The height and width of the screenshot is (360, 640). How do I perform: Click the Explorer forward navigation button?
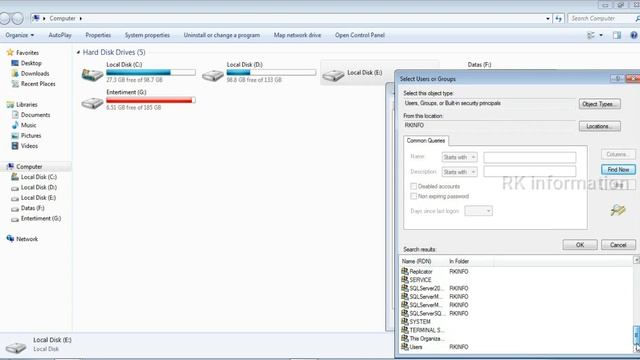pyautogui.click(x=17, y=18)
